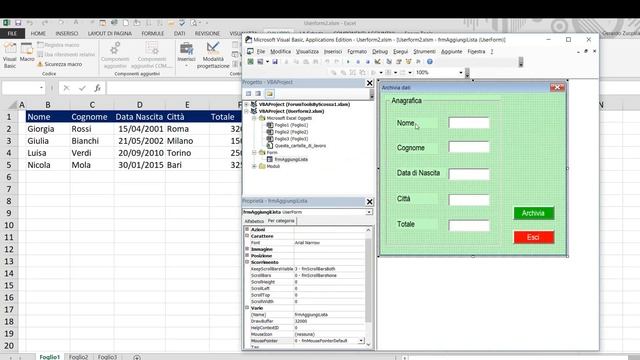This screenshot has height=360, width=640.
Task: Select Foglio1 (Foglio1) in project tree
Action: pos(291,125)
